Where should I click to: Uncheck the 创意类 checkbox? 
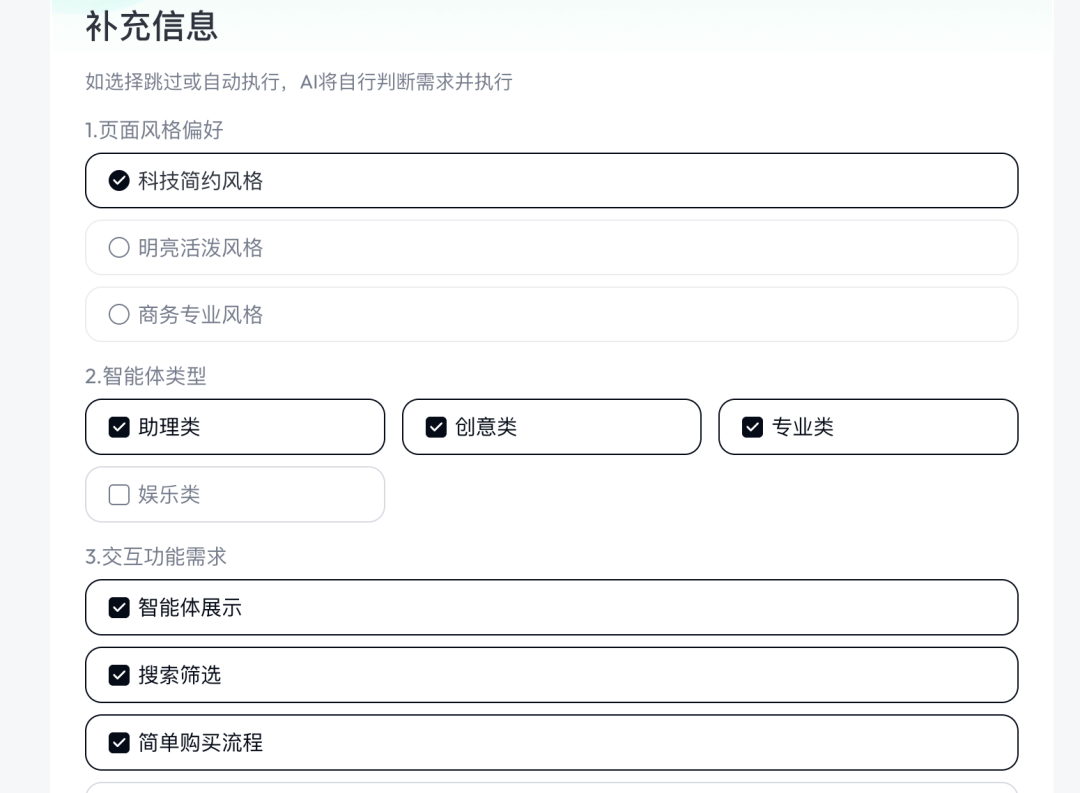[436, 427]
